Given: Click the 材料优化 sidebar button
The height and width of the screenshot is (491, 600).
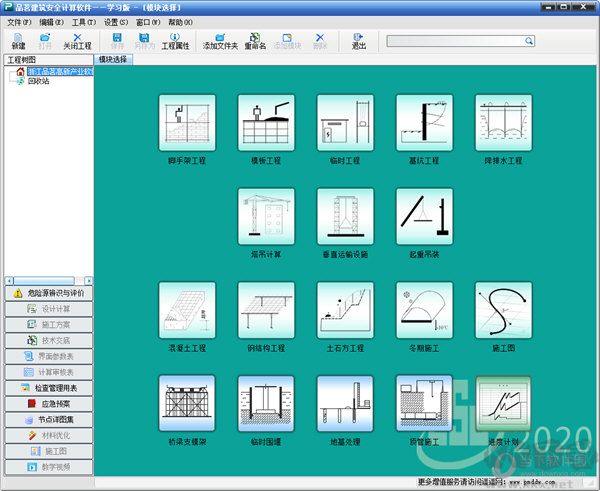Looking at the screenshot, I should click(49, 436).
